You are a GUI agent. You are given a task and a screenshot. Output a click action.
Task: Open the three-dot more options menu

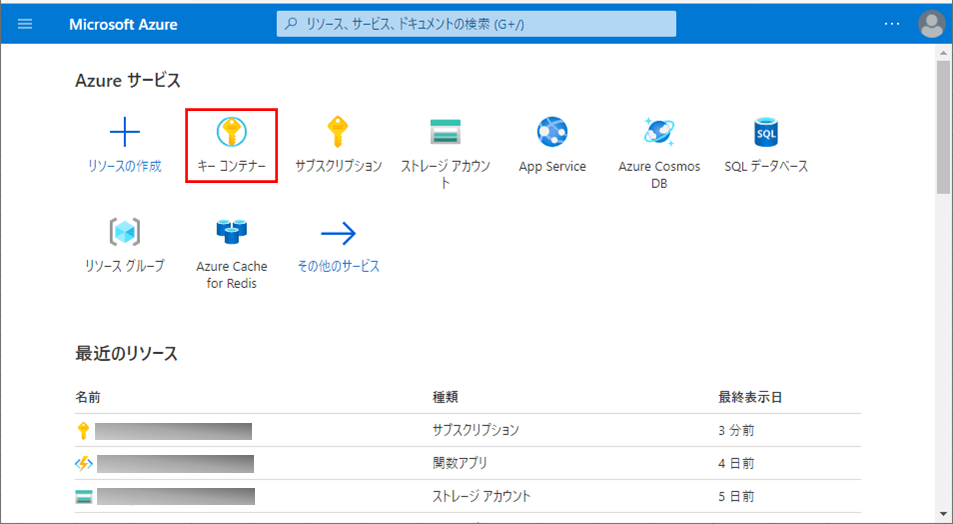click(892, 24)
